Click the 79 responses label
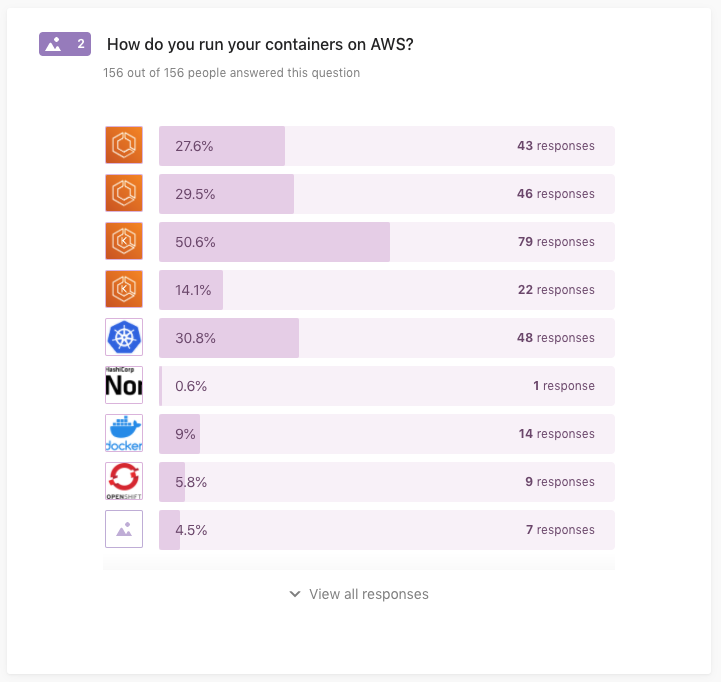This screenshot has height=682, width=721. pos(556,242)
